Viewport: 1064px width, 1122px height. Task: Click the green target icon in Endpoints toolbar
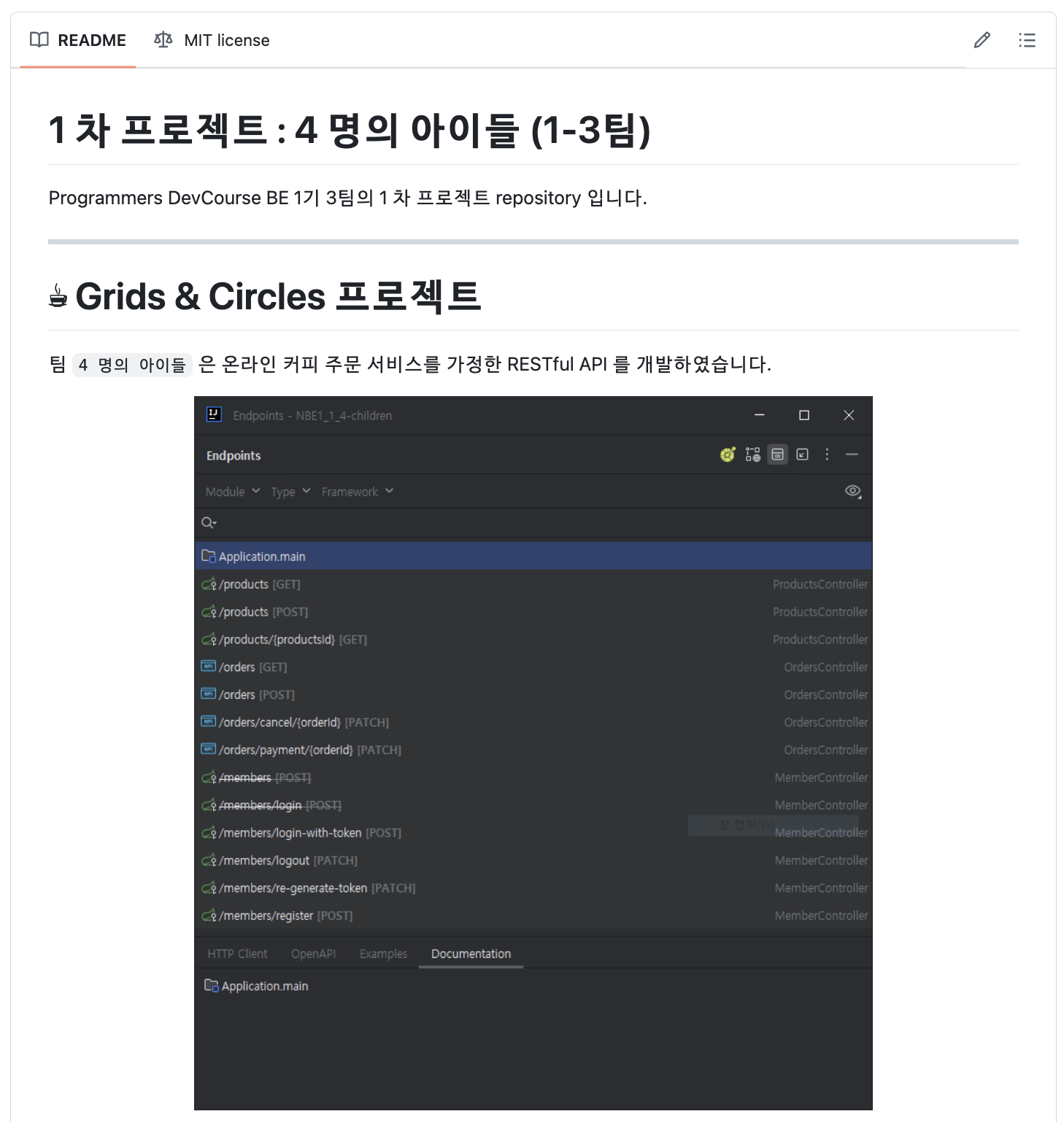click(728, 454)
